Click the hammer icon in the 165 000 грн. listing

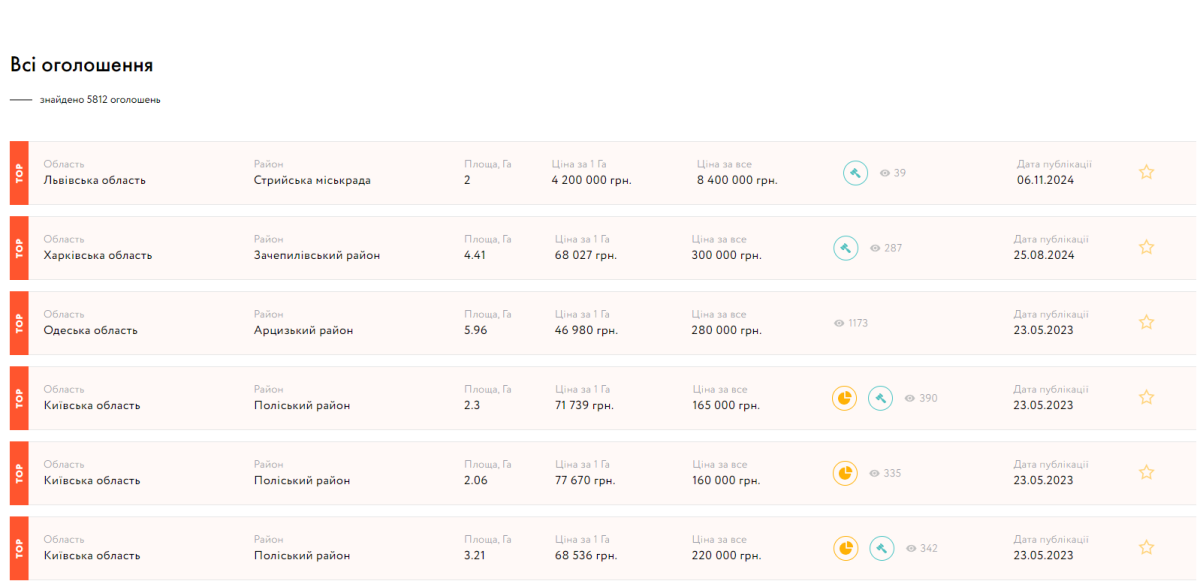(x=880, y=398)
